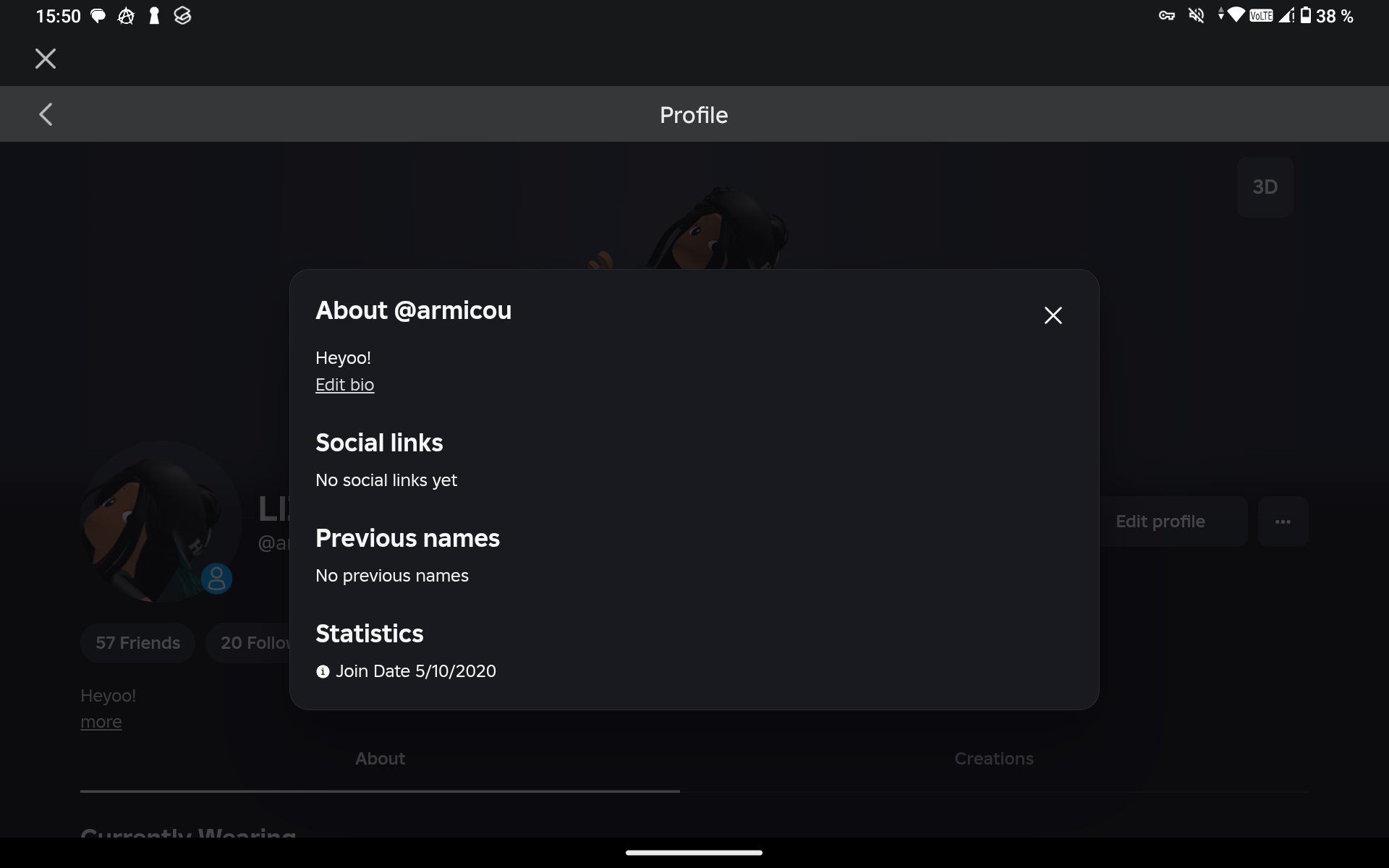Go back with the Profile header arrow

coord(46,114)
